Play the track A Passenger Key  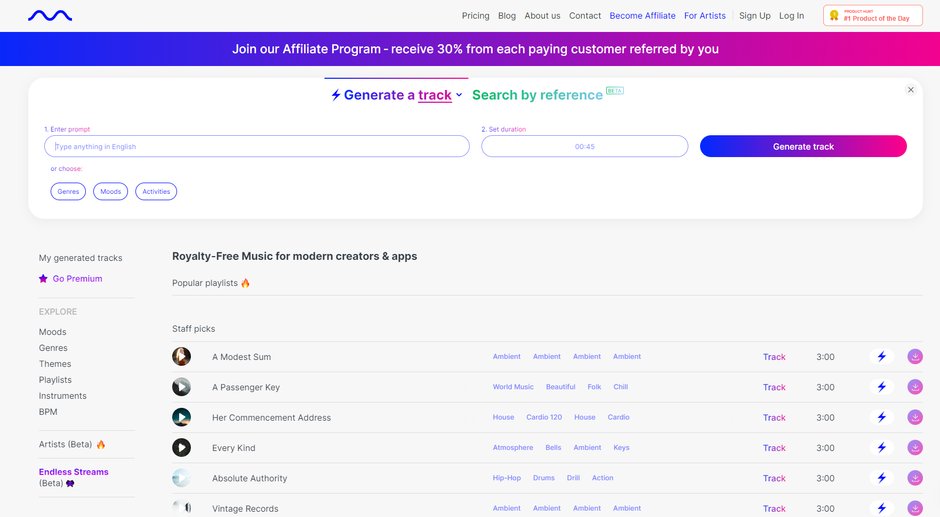[182, 387]
